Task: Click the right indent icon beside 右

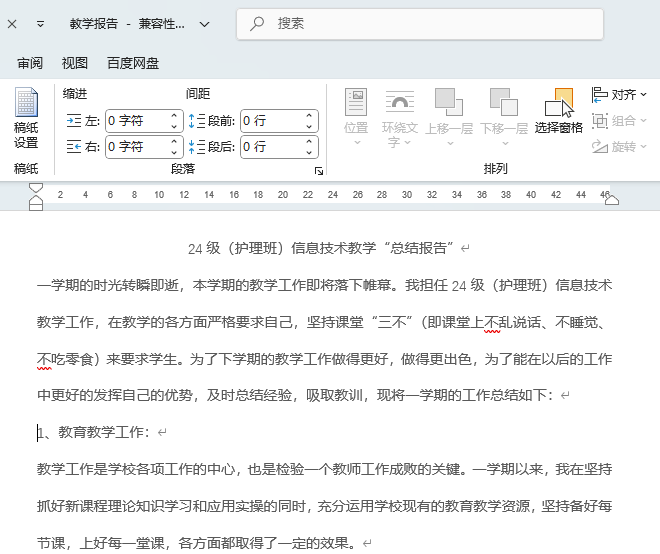Action: coord(74,147)
